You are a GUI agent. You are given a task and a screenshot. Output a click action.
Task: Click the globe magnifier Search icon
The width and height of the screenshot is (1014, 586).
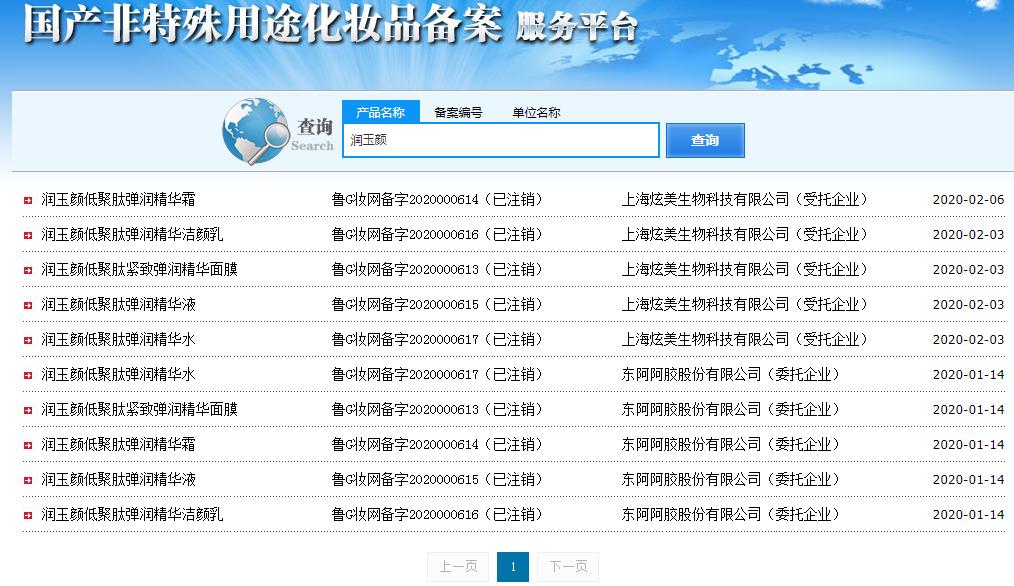[256, 131]
